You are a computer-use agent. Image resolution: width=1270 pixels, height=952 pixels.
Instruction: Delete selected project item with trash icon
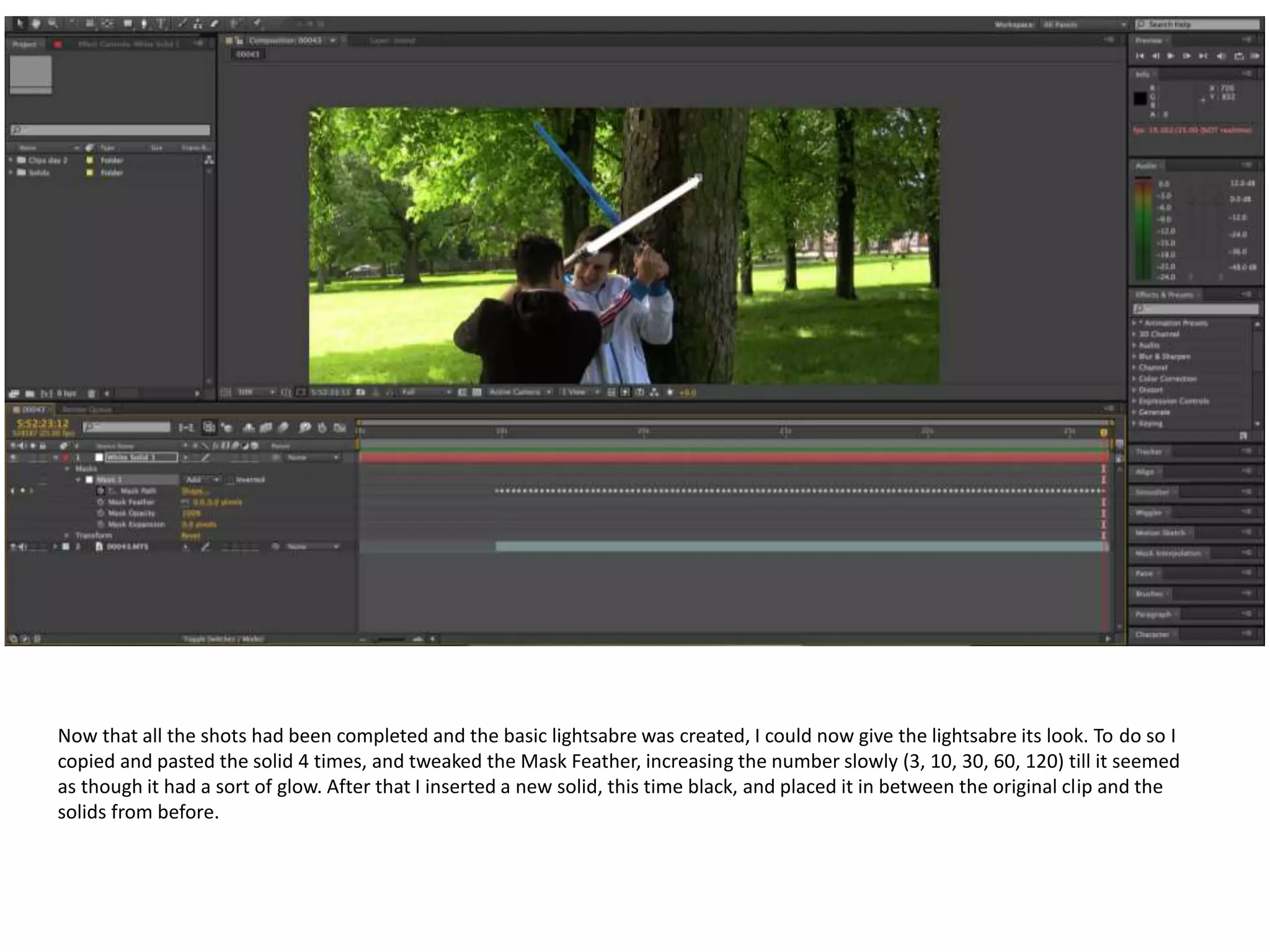(x=91, y=394)
